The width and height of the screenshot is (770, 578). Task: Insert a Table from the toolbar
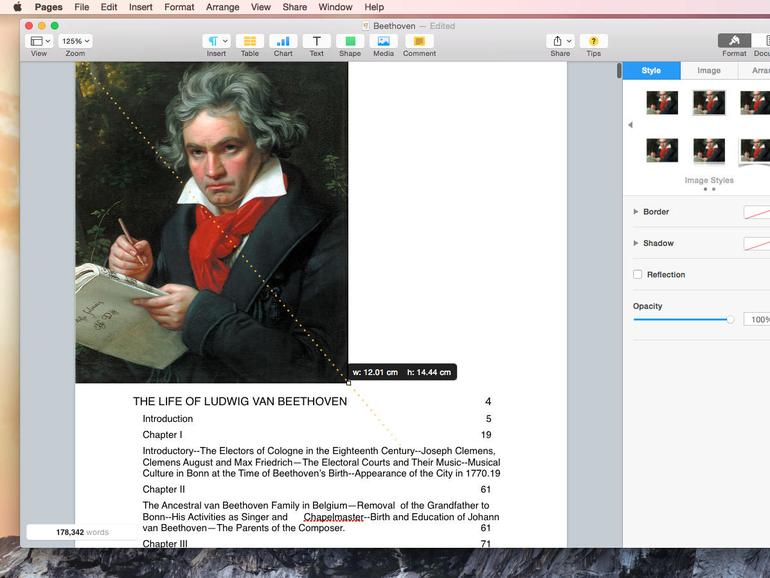pyautogui.click(x=249, y=41)
